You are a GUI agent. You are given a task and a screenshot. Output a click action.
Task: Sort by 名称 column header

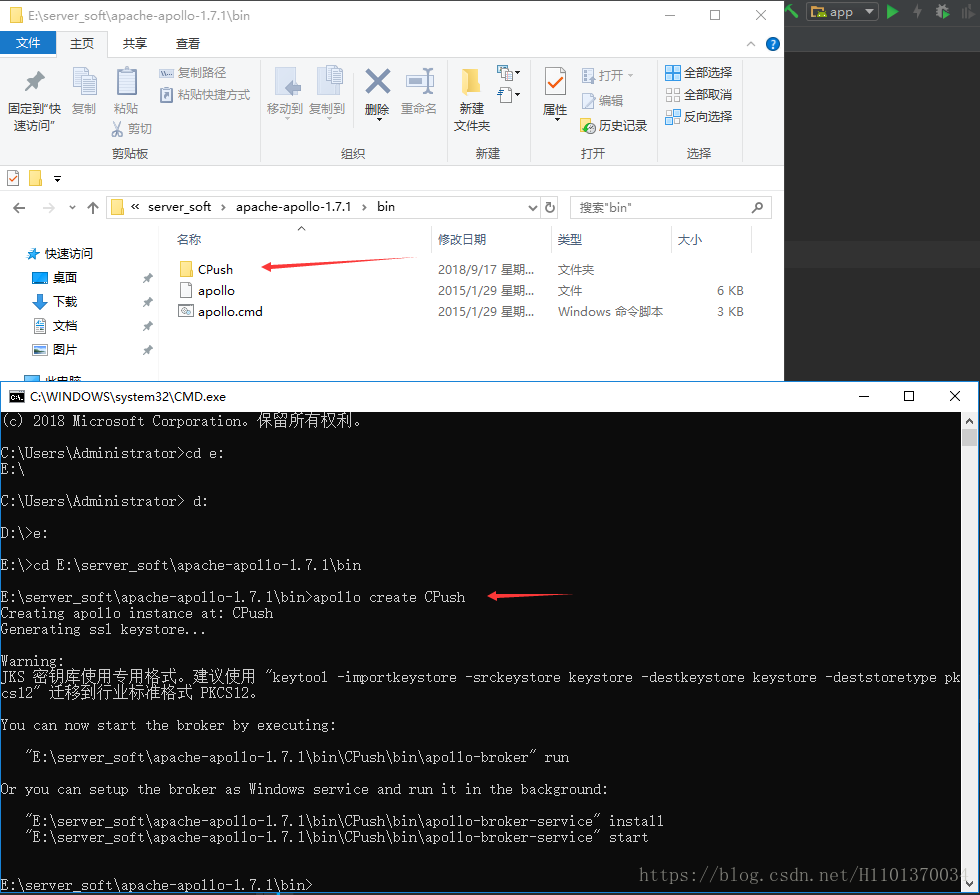pyautogui.click(x=189, y=240)
